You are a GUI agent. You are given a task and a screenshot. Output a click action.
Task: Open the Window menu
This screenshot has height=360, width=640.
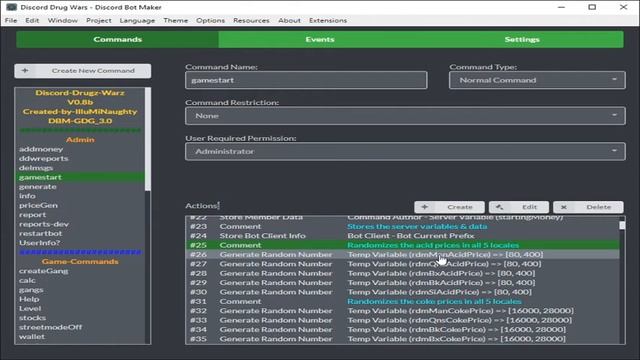pos(62,20)
